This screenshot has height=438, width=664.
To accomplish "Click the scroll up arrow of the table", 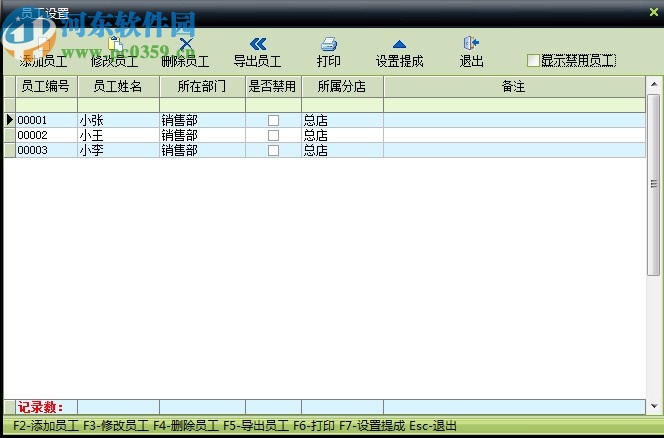I will tap(654, 84).
